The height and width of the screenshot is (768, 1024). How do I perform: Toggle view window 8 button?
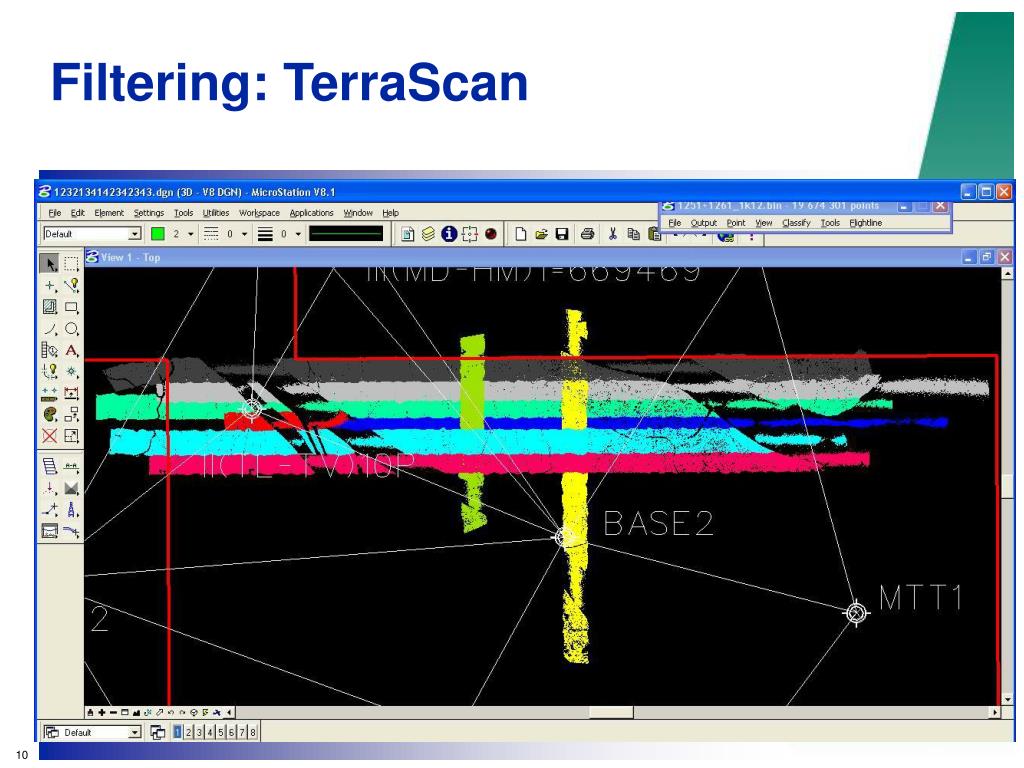pyautogui.click(x=253, y=733)
